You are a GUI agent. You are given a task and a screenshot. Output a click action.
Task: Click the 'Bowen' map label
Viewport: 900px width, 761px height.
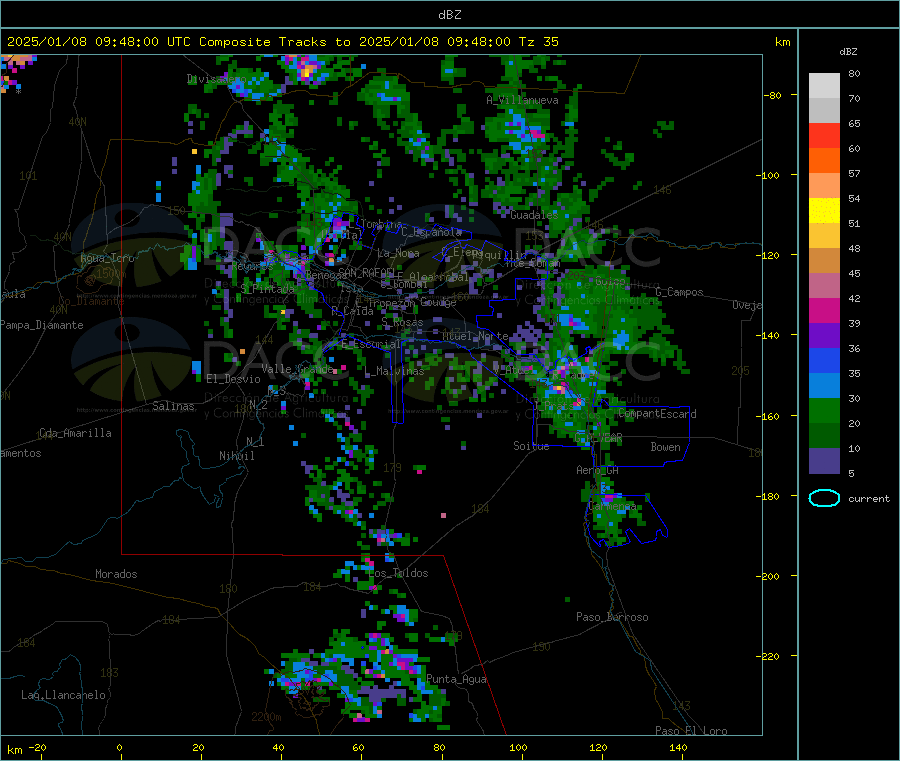point(665,446)
